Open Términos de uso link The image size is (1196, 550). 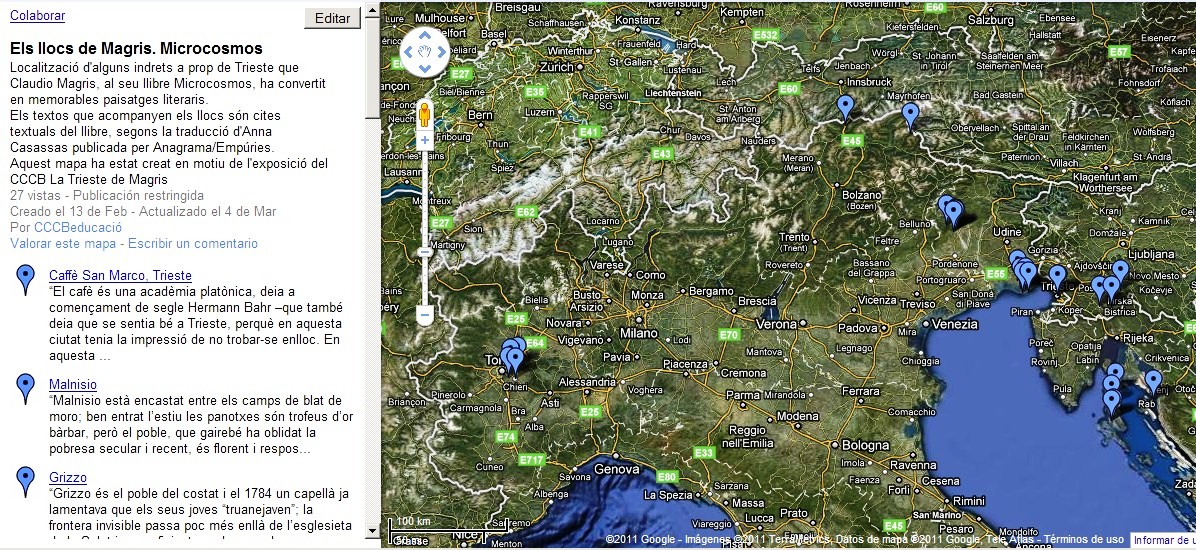pos(1084,539)
